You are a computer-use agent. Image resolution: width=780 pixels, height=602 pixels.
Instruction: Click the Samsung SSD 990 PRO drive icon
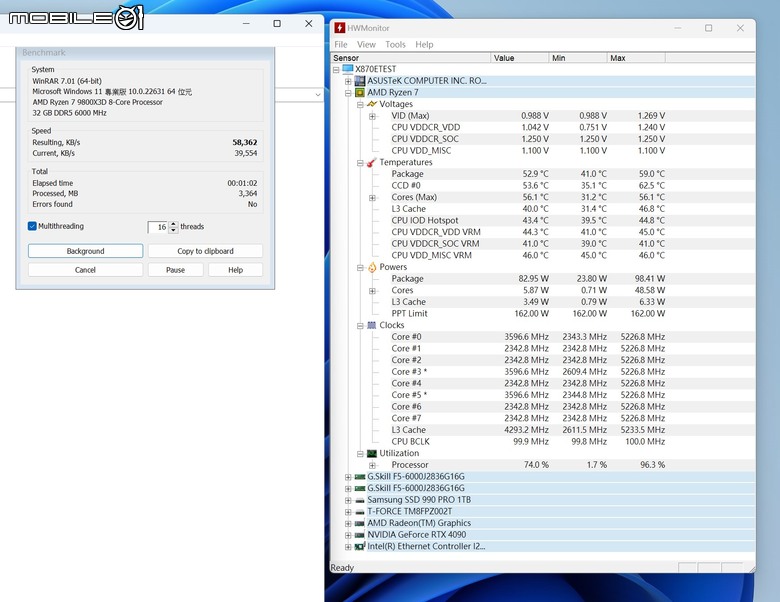[360, 500]
